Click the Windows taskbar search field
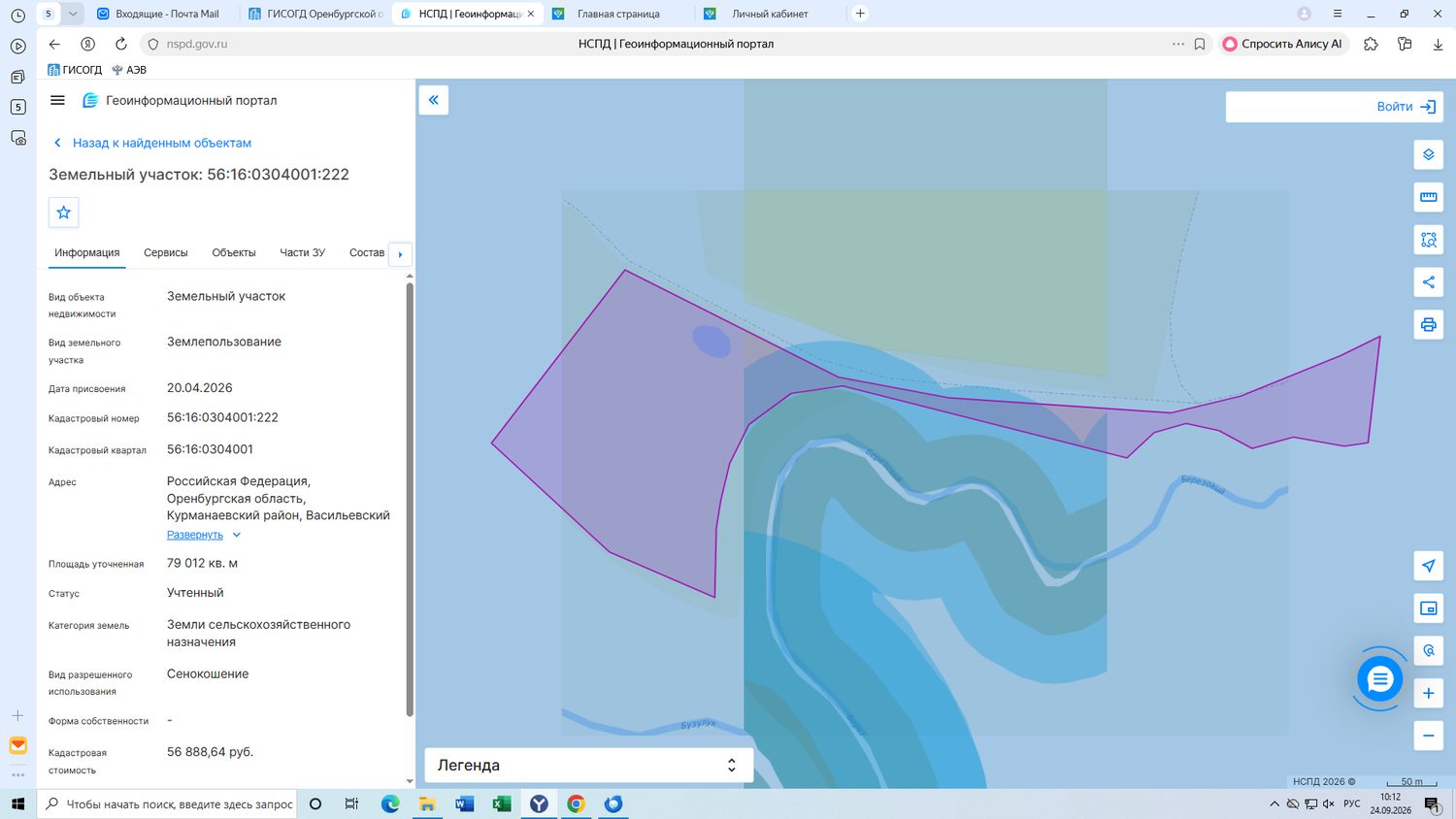The image size is (1456, 819). coord(167,803)
